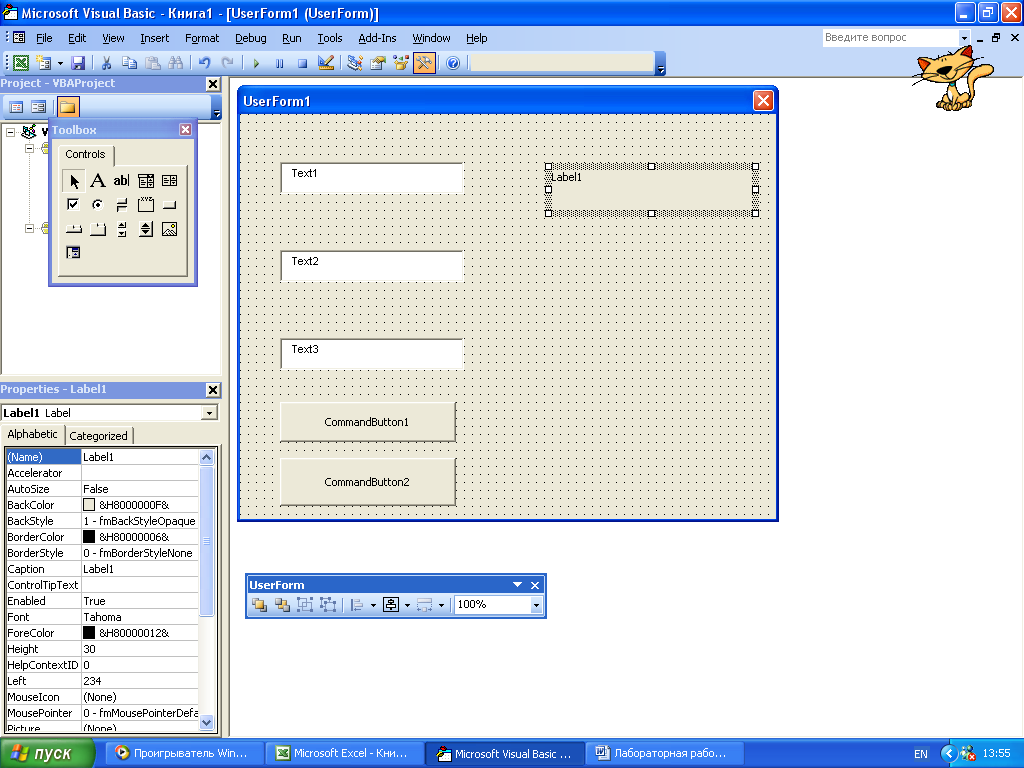This screenshot has height=768, width=1024.
Task: Run the macro with the play icon
Action: [256, 63]
